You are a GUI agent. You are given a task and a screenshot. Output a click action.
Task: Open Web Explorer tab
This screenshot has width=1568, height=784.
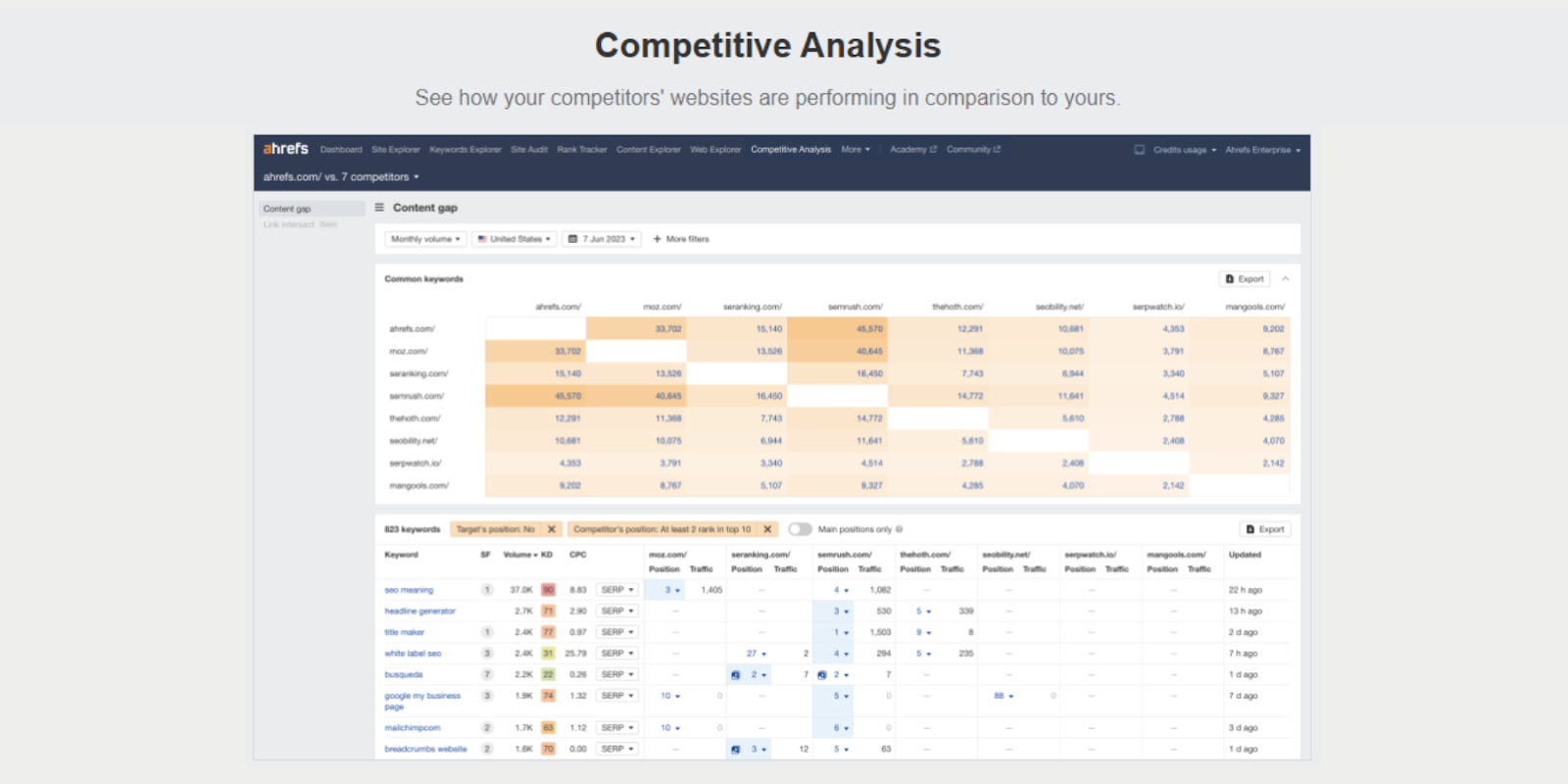(715, 150)
